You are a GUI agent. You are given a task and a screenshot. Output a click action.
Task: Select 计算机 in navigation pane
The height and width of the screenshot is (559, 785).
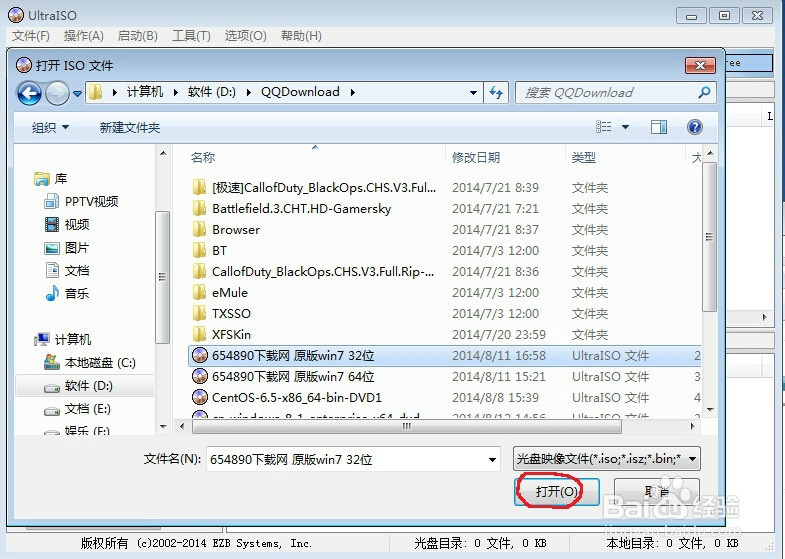63,339
